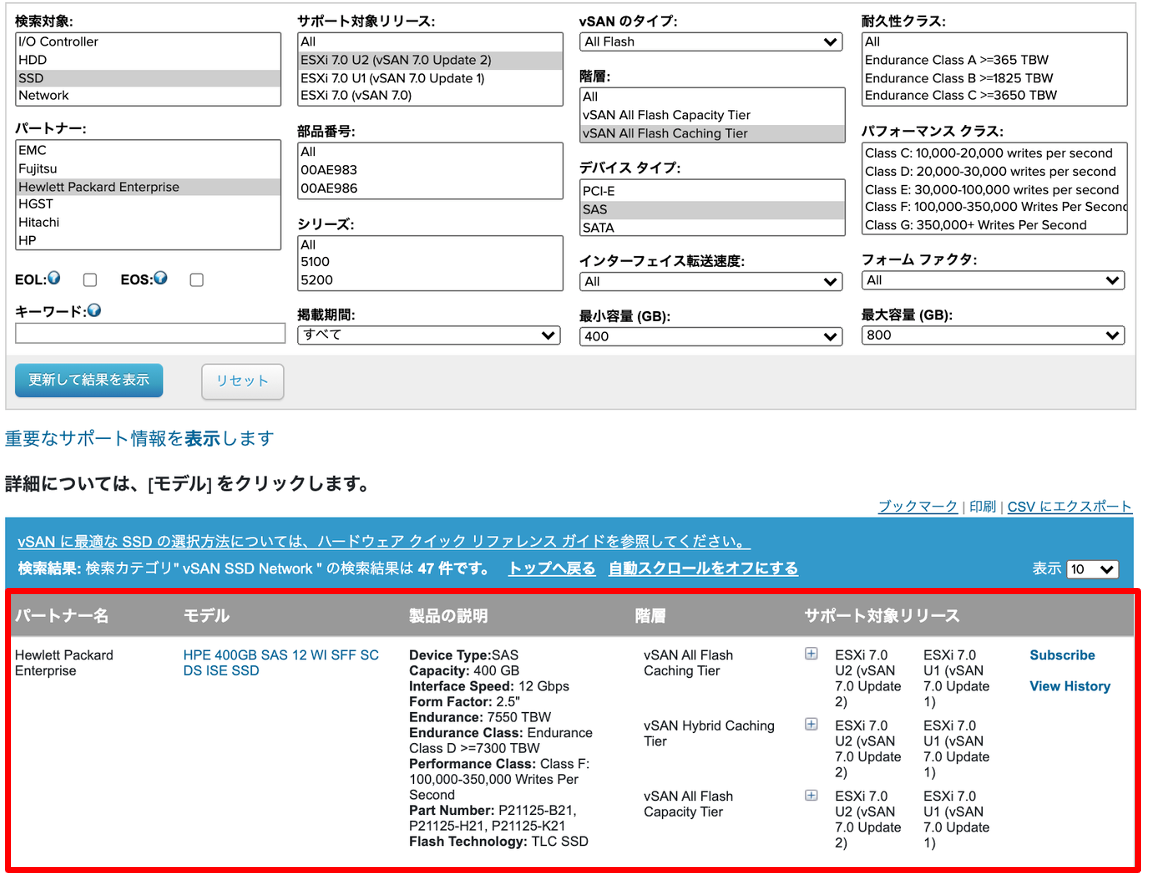The width and height of the screenshot is (1150, 876).
Task: Click the CSV にエクスポート link
Action: [1069, 506]
